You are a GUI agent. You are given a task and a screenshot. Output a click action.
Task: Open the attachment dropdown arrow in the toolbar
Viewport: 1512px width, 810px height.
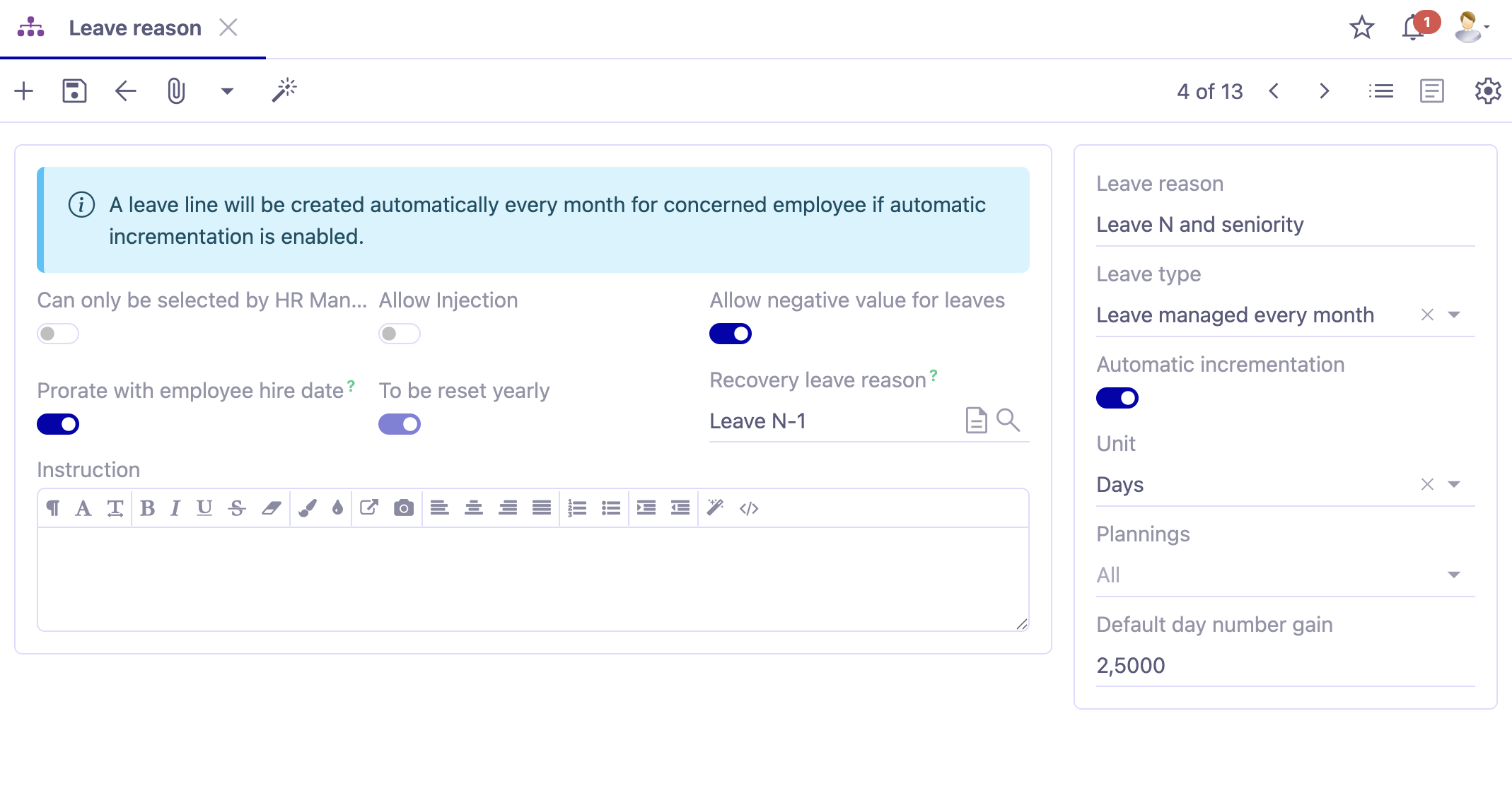pyautogui.click(x=226, y=91)
